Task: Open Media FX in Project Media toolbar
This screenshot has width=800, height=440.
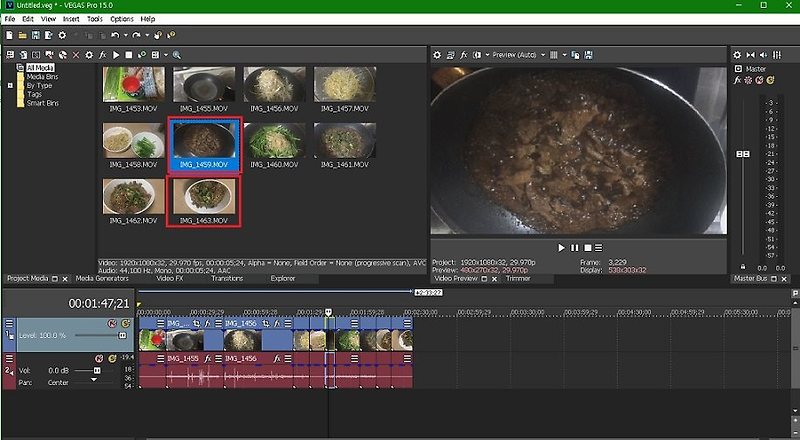Action: coord(103,55)
